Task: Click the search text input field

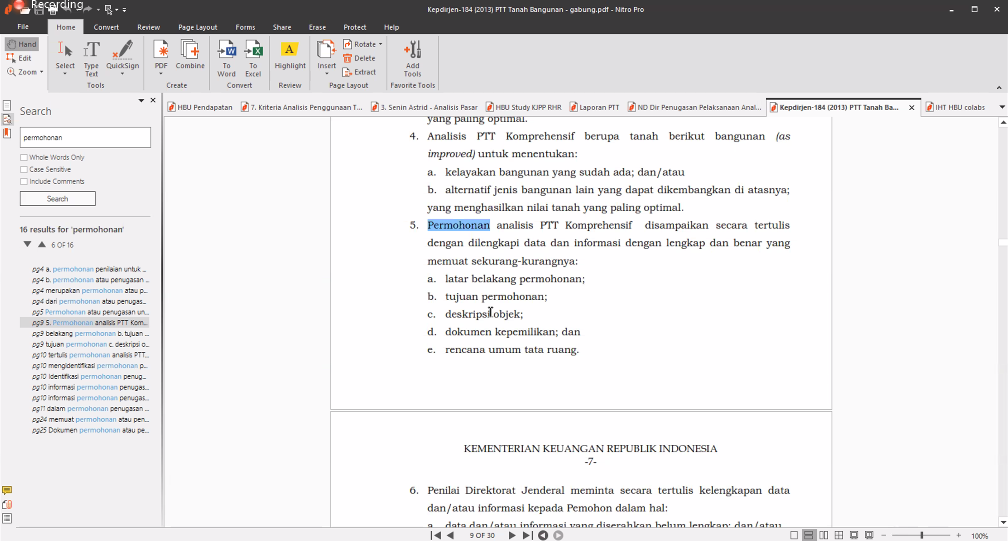Action: tap(85, 137)
